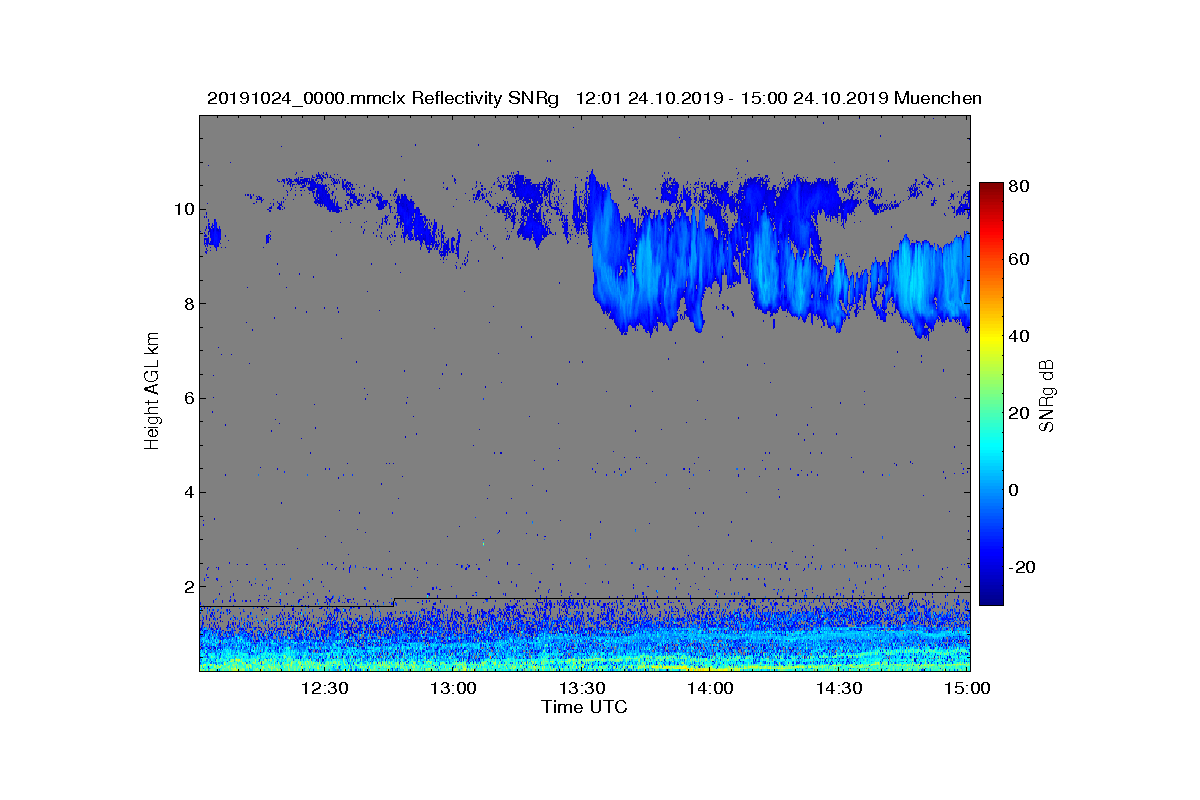Screen dimensions: 1200x800
Task: Click the 'SNRg dB' colorbar label
Action: click(x=1047, y=396)
